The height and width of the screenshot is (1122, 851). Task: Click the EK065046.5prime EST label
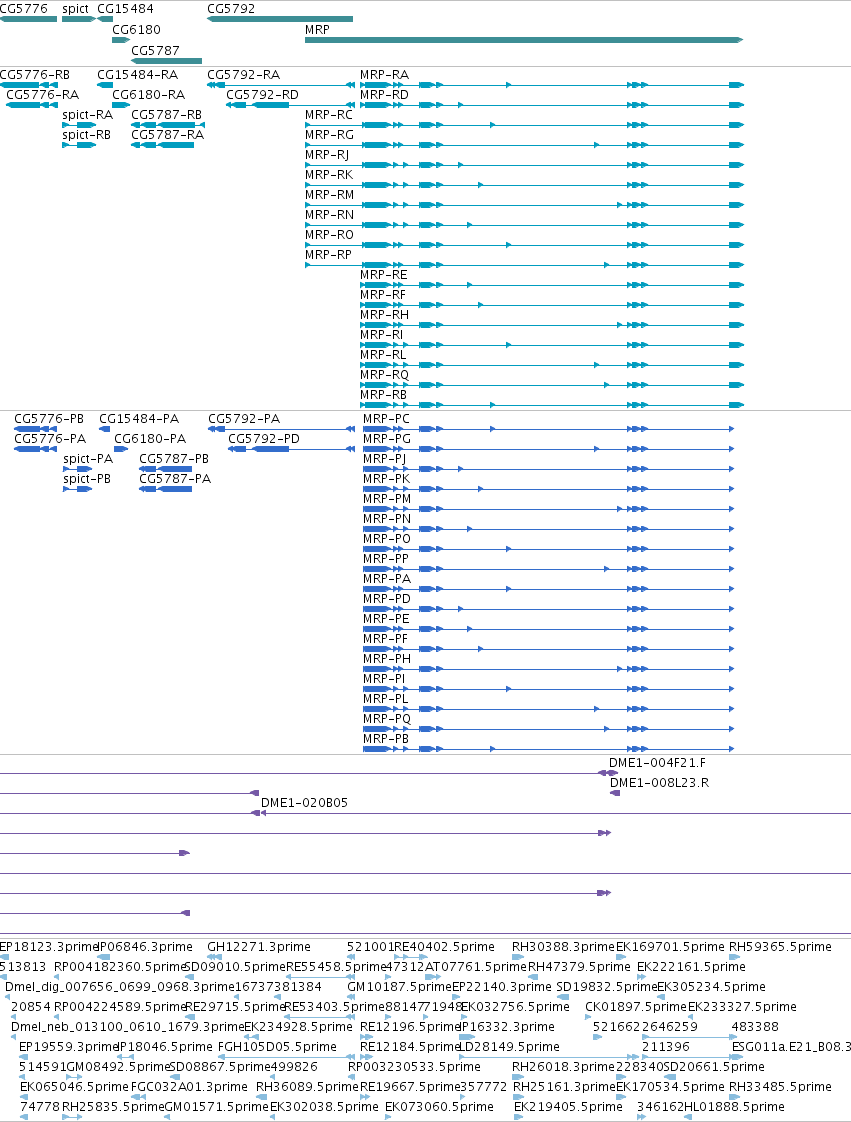[x=74, y=1087]
